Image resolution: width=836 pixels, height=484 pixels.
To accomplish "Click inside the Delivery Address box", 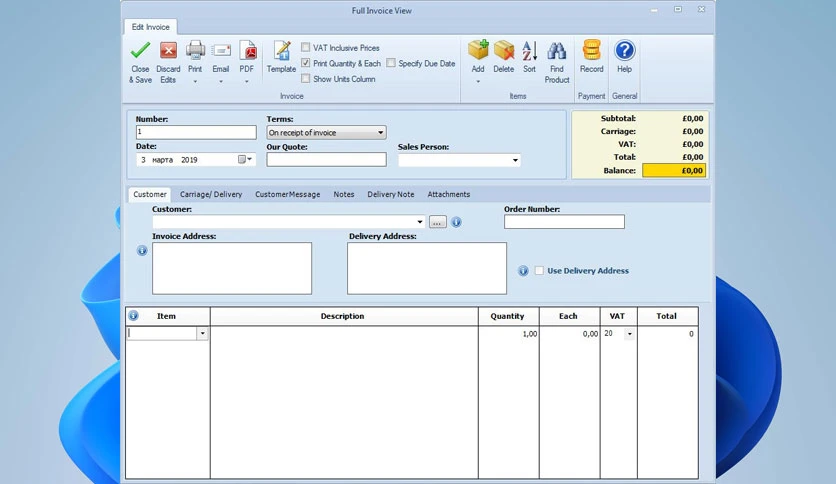I will 427,268.
